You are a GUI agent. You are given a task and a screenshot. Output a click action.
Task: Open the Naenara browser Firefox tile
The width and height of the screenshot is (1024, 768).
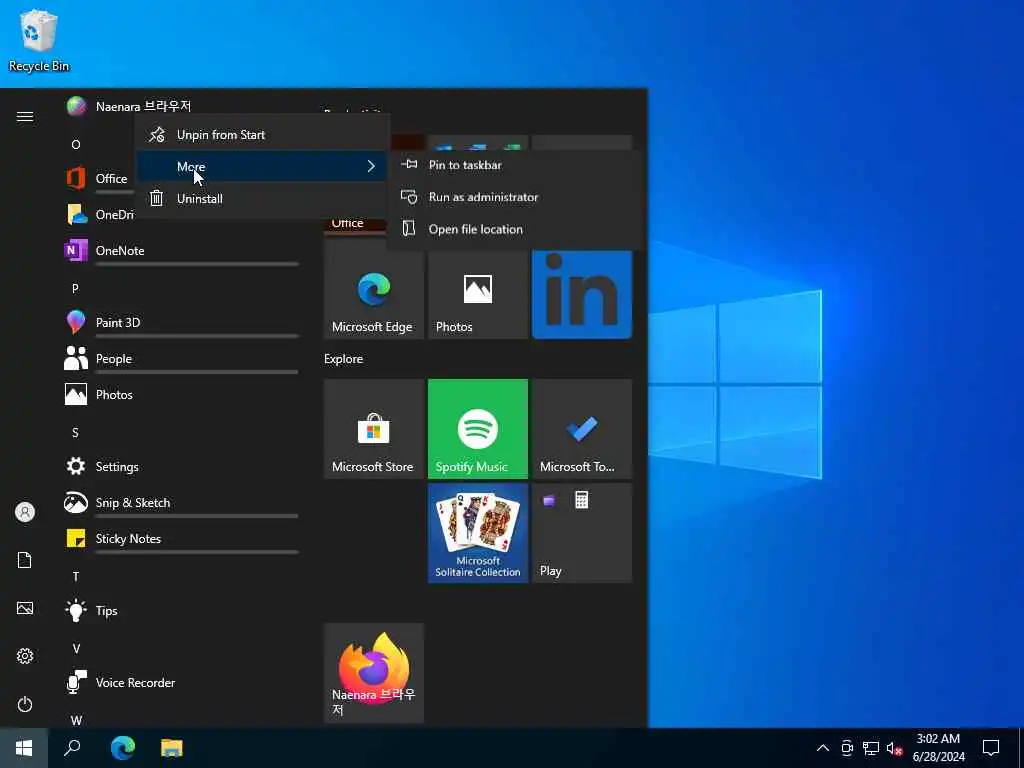pos(374,673)
